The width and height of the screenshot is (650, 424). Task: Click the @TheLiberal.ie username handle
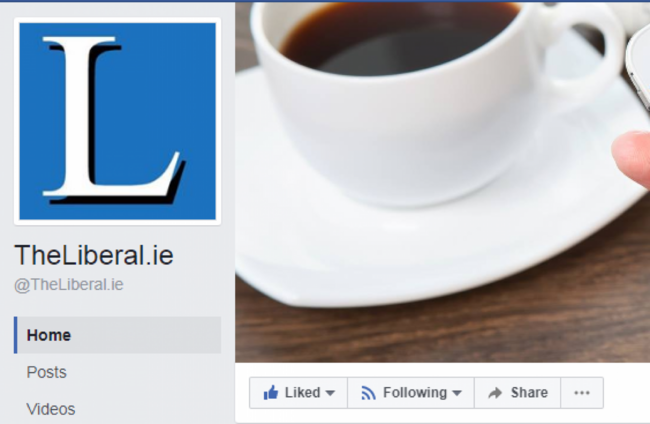(69, 285)
